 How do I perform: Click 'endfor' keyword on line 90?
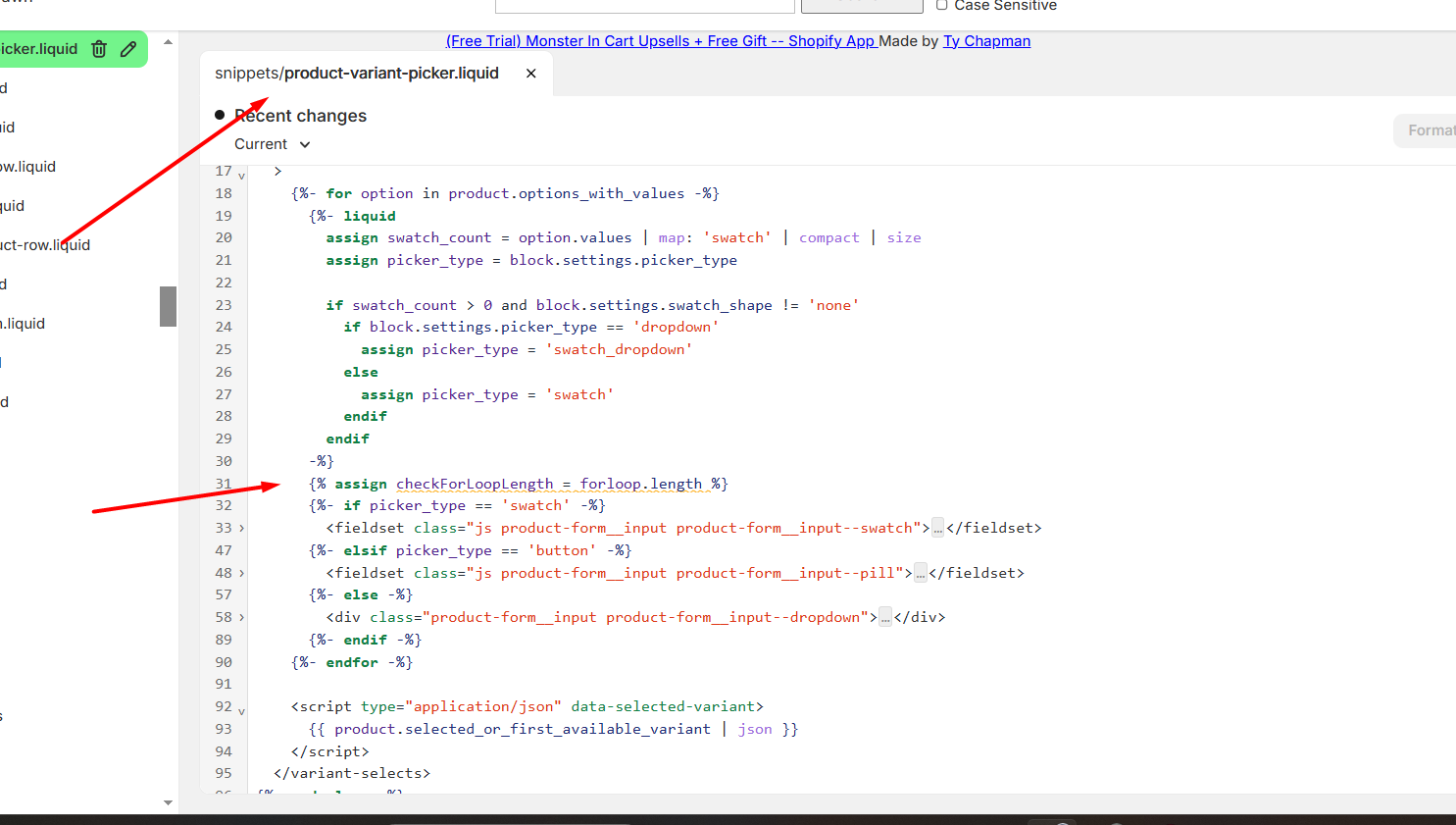352,662
